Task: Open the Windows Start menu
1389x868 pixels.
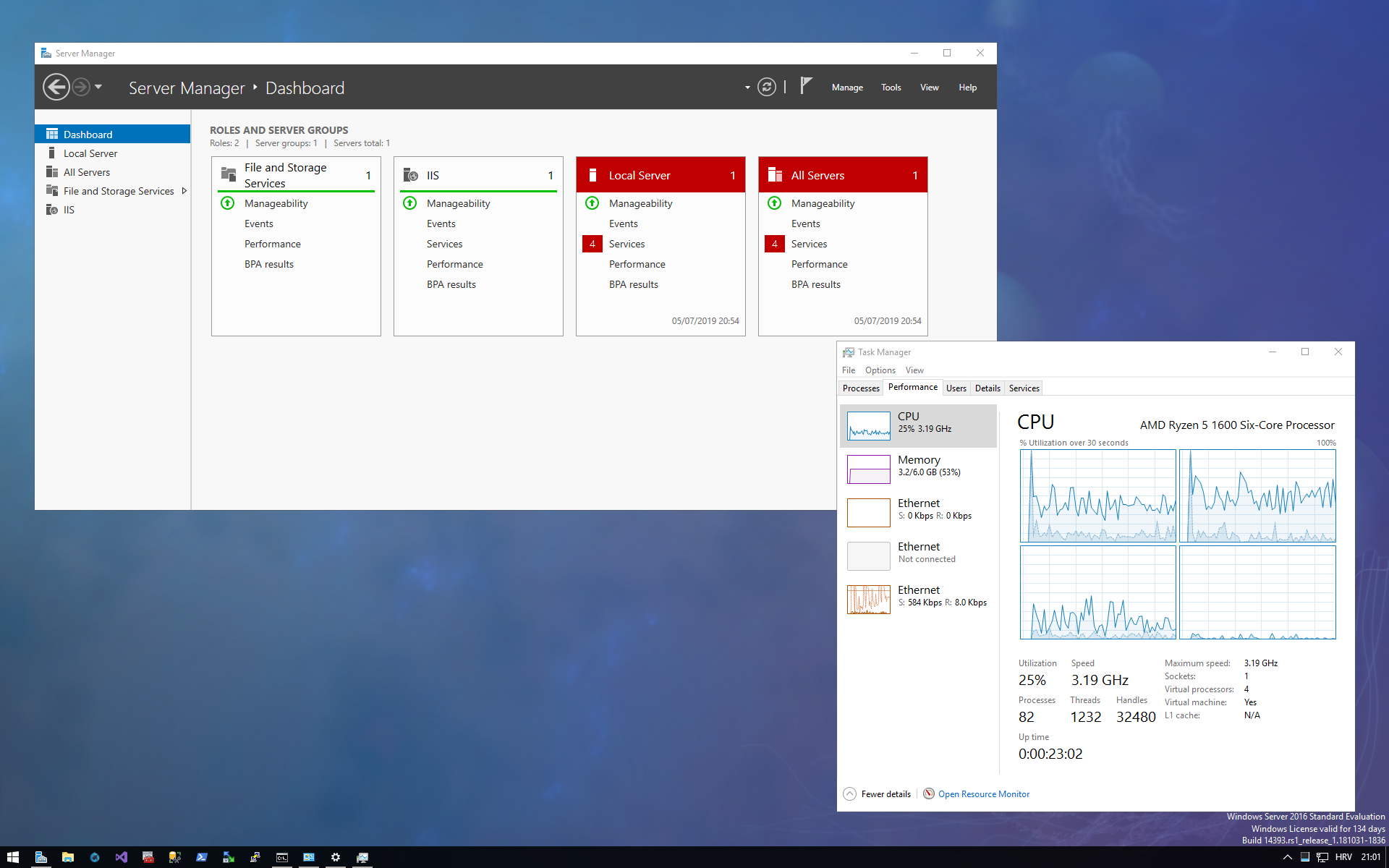Action: [13, 857]
